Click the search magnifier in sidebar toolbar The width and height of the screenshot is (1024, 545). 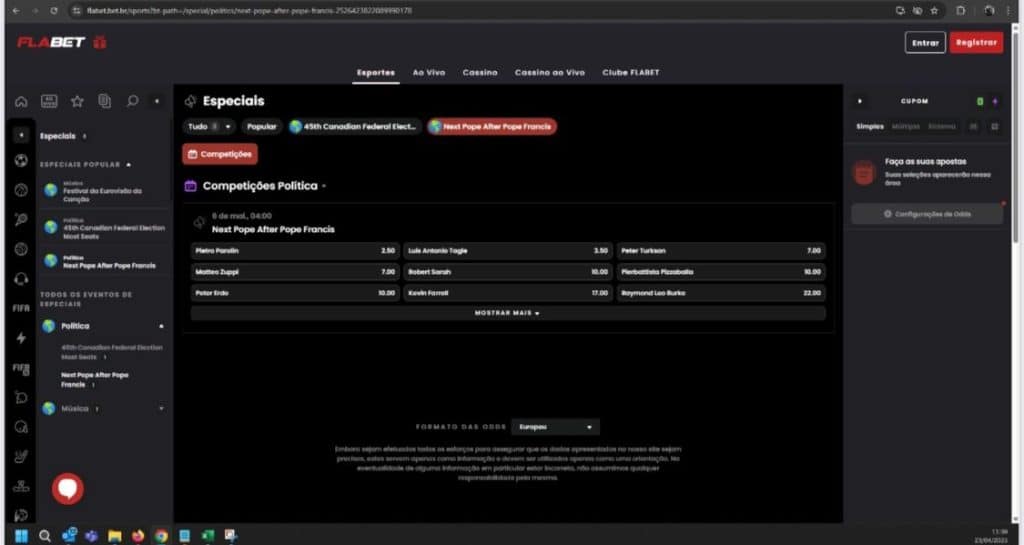click(132, 101)
